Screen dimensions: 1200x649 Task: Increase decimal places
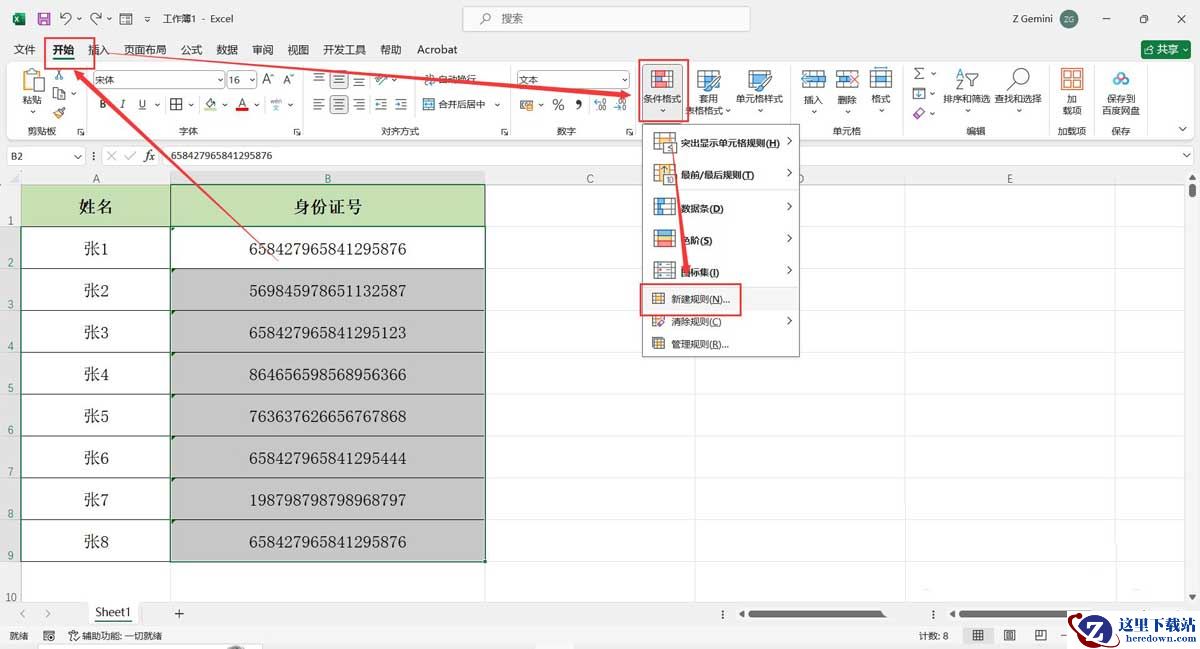(x=599, y=104)
